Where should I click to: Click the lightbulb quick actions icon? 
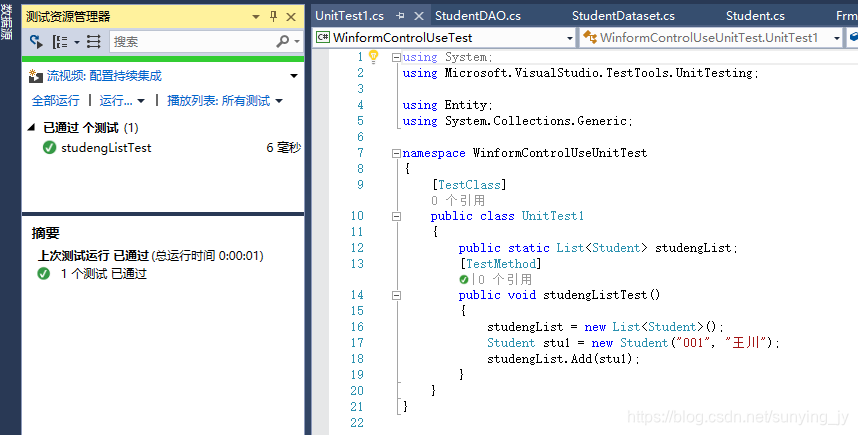click(374, 56)
